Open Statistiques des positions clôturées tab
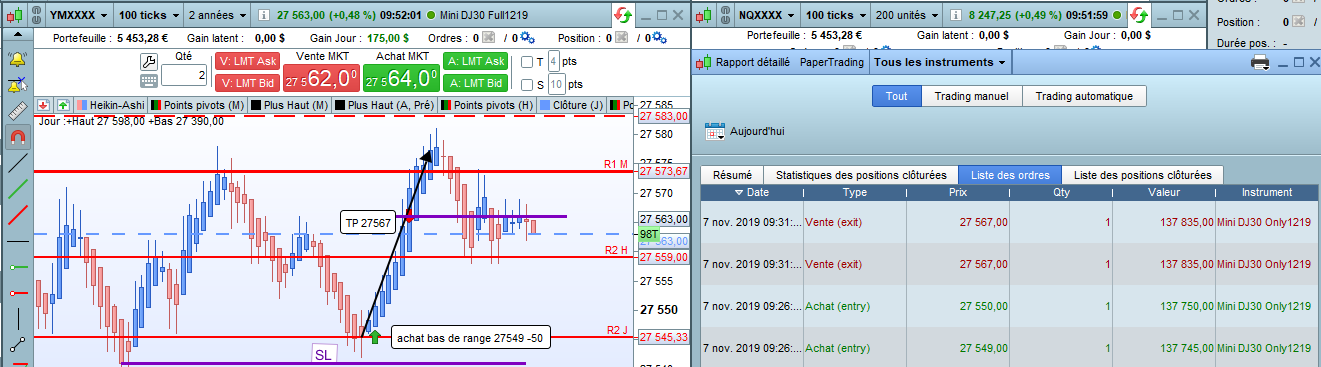 (861, 175)
